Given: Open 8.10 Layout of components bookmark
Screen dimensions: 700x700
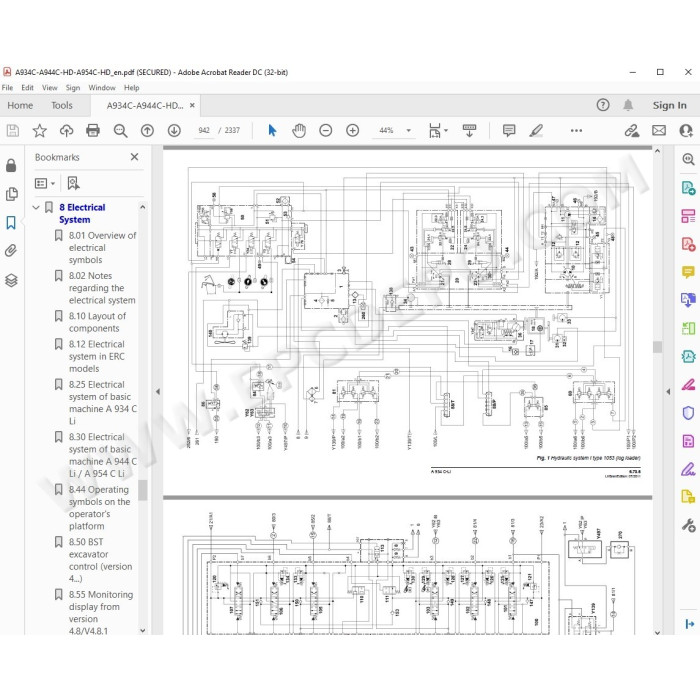Looking at the screenshot, I should [97, 322].
